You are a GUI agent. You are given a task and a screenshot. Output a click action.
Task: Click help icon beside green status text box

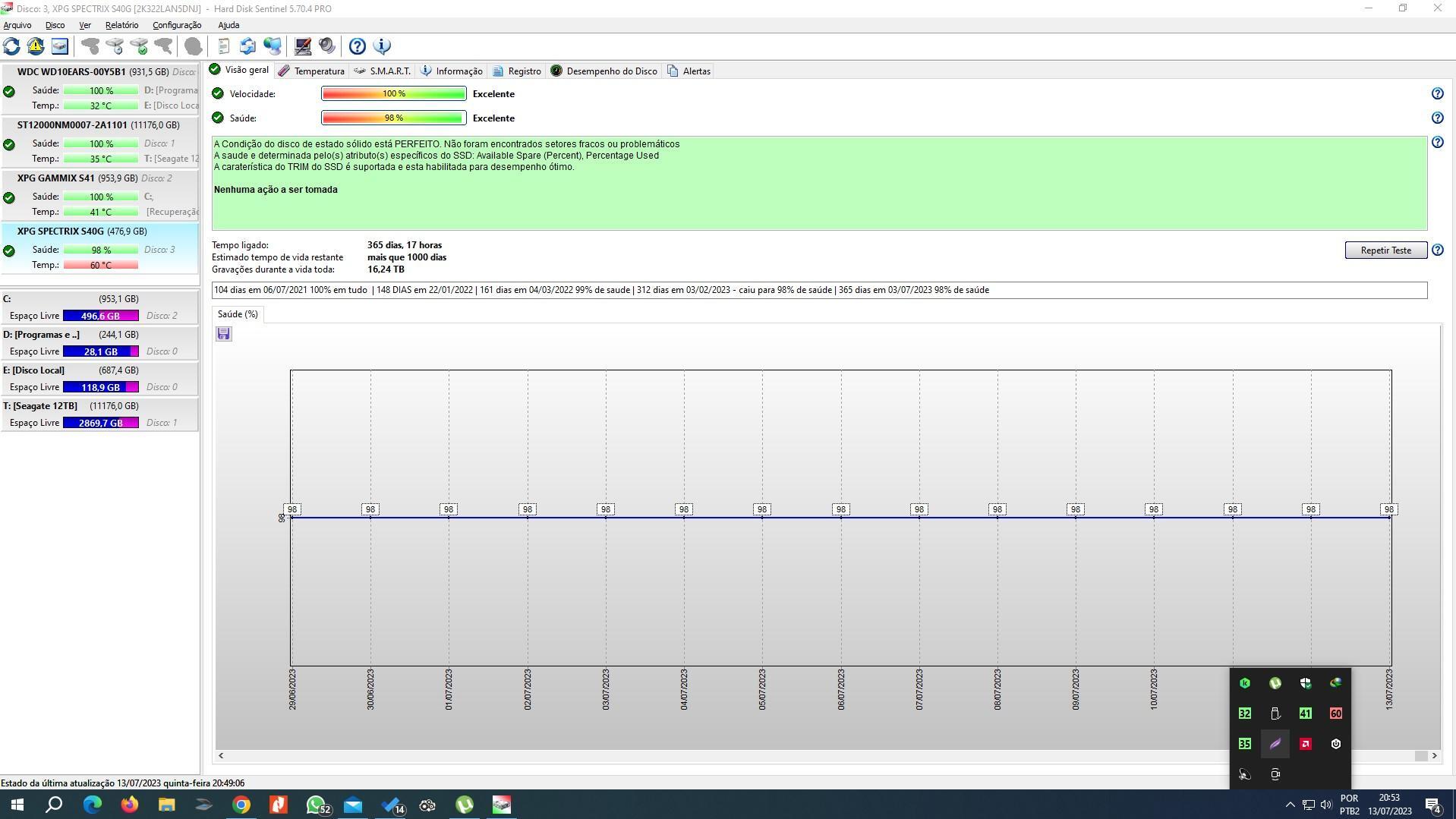click(1437, 142)
